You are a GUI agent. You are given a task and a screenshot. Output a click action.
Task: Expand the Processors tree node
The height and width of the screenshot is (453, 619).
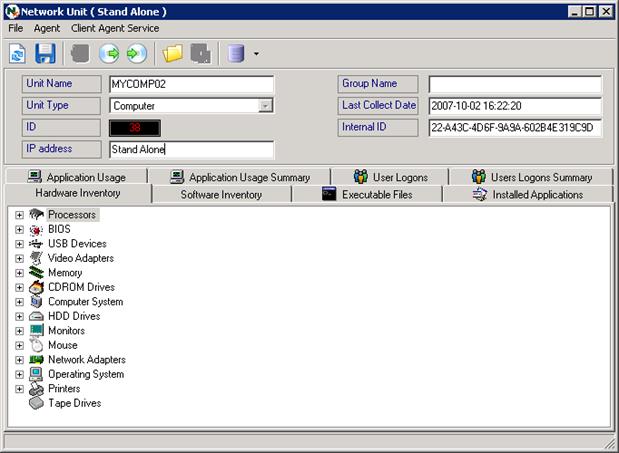19,215
